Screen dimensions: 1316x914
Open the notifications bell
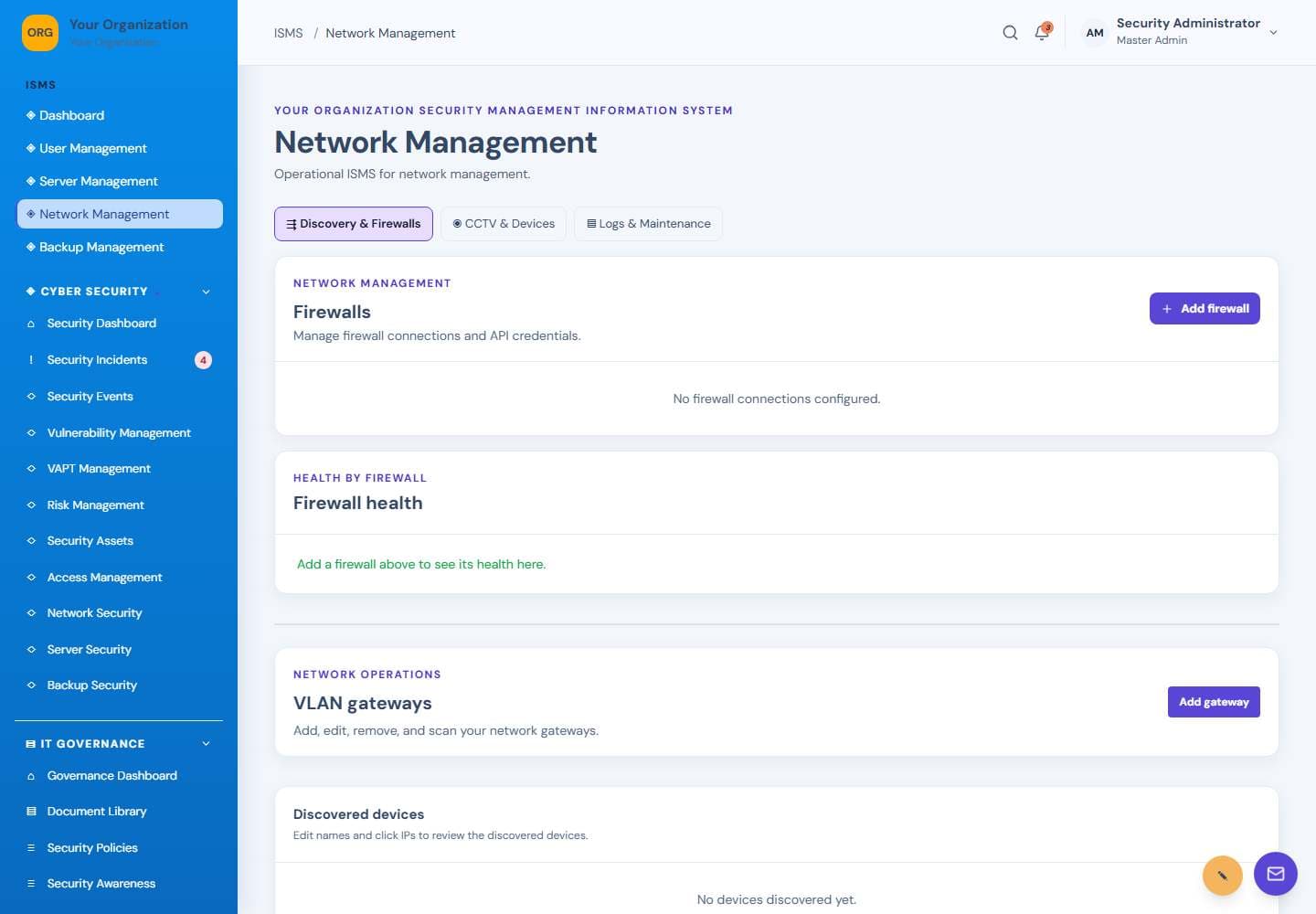[1042, 33]
